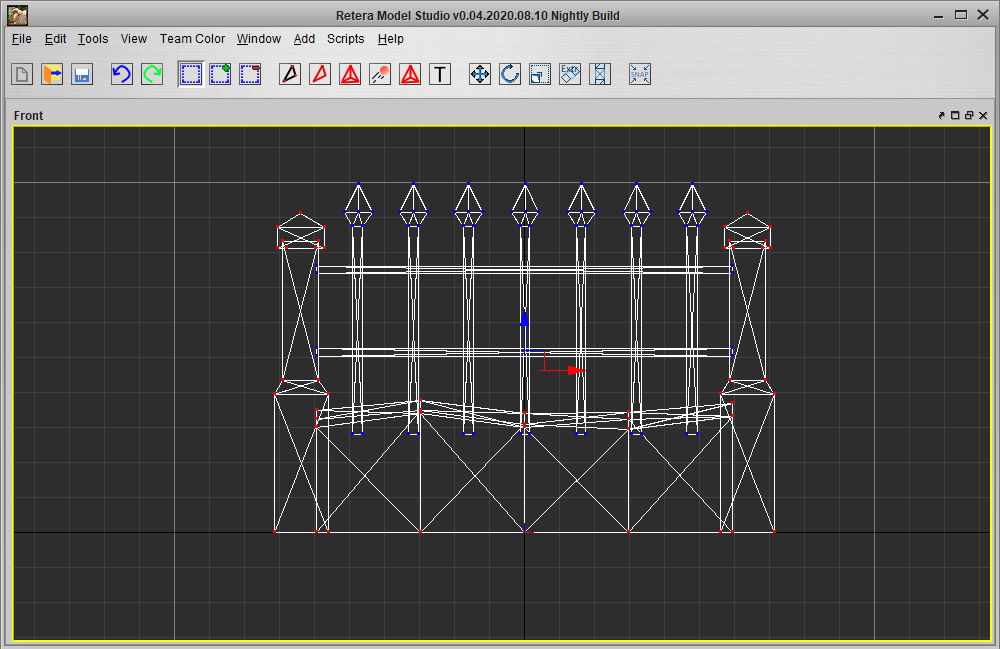Expand the Scripts menu
1000x649 pixels.
[x=345, y=39]
